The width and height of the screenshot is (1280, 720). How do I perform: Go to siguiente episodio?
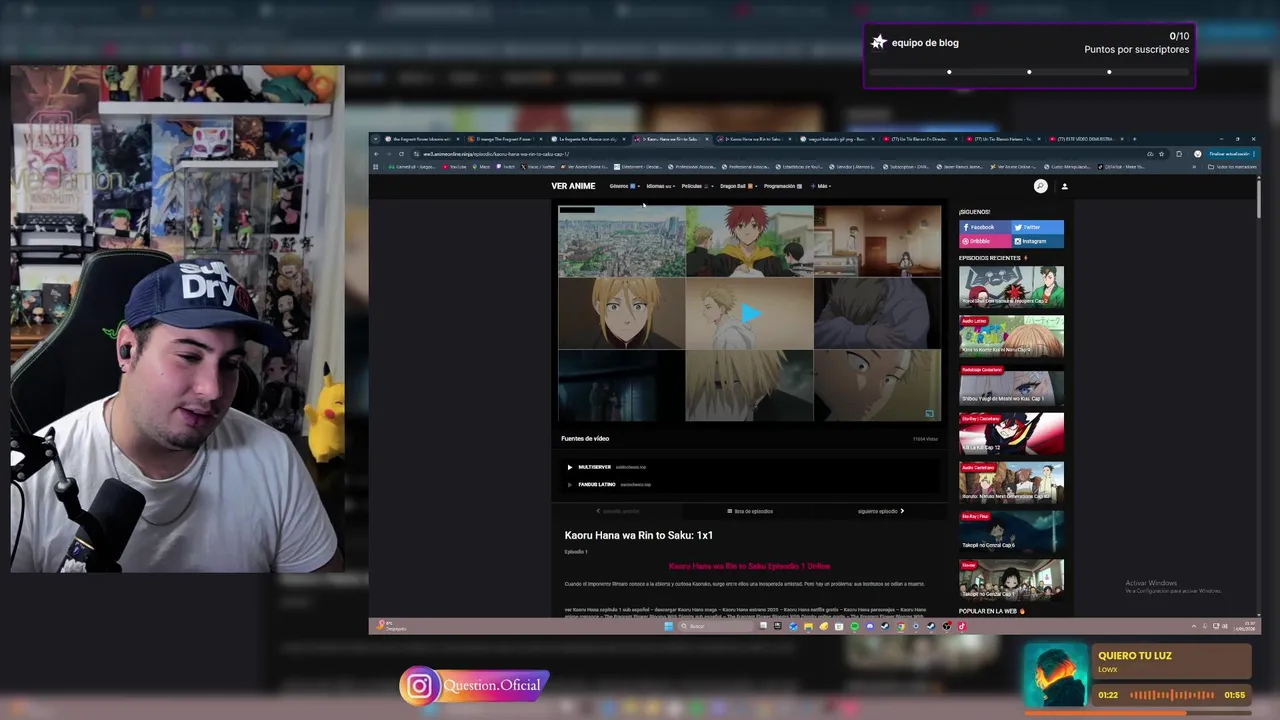[x=880, y=511]
